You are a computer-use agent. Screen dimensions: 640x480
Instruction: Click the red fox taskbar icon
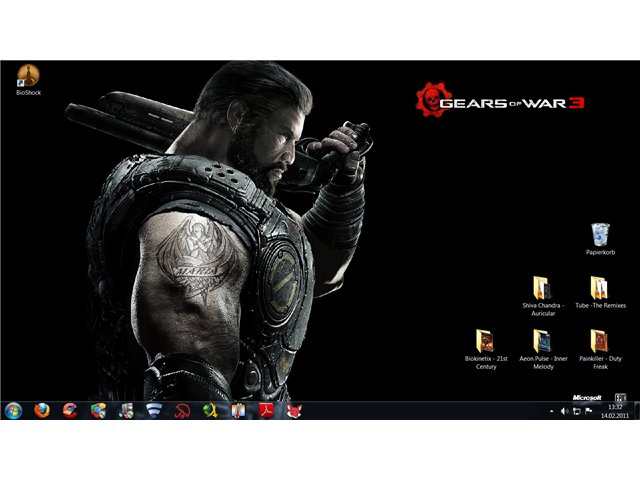click(294, 411)
